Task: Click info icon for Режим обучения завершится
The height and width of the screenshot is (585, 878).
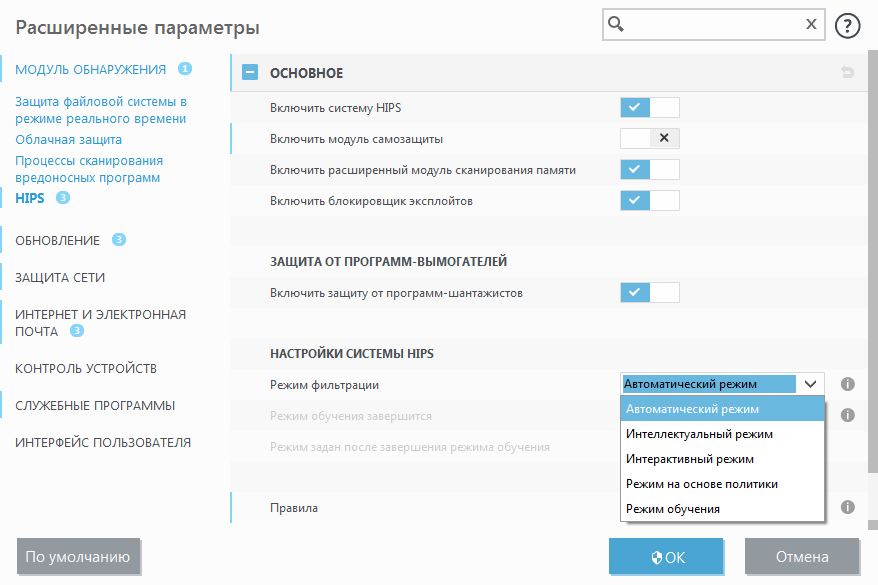Action: [847, 414]
